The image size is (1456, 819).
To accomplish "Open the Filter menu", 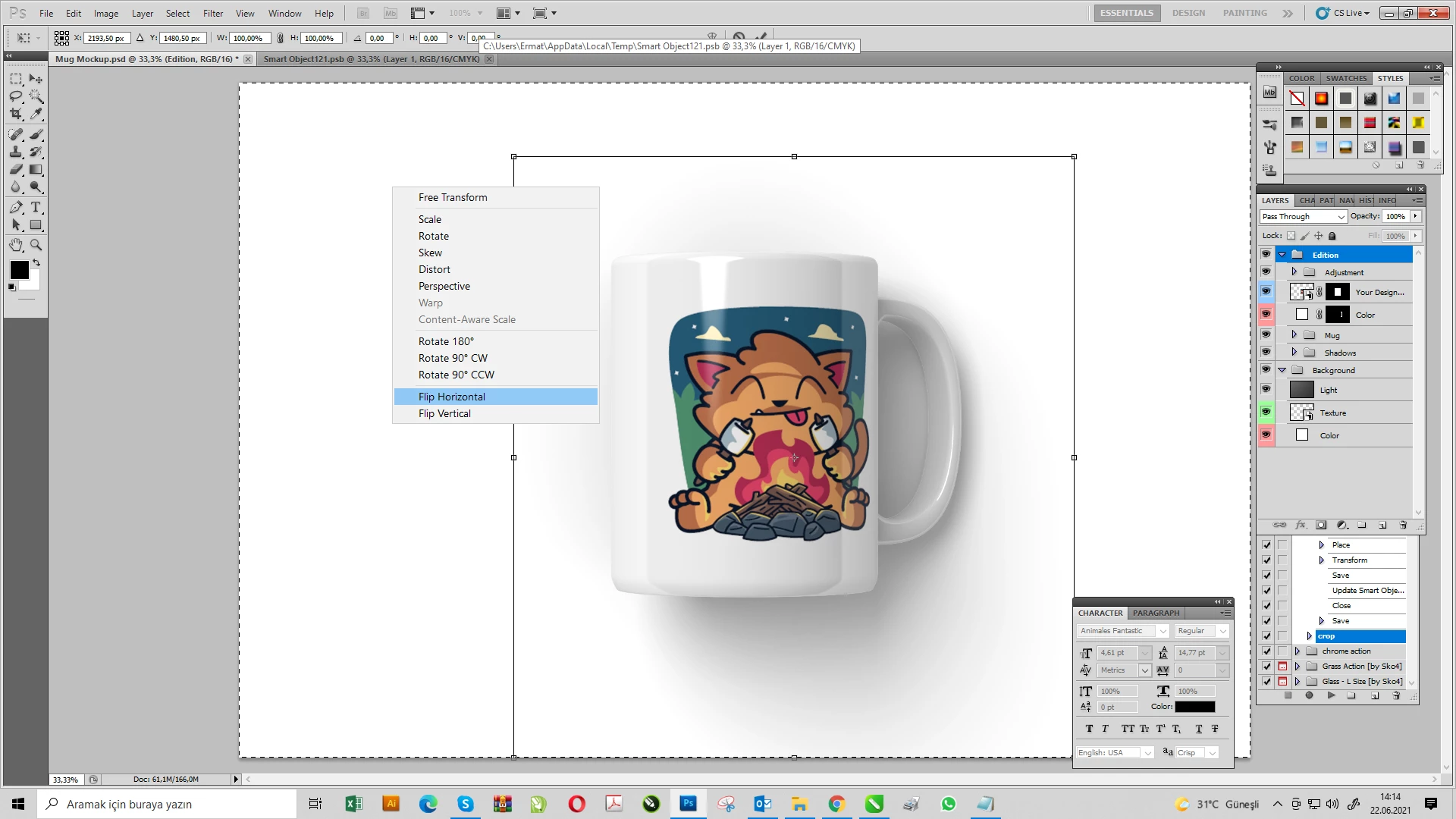I will (213, 13).
